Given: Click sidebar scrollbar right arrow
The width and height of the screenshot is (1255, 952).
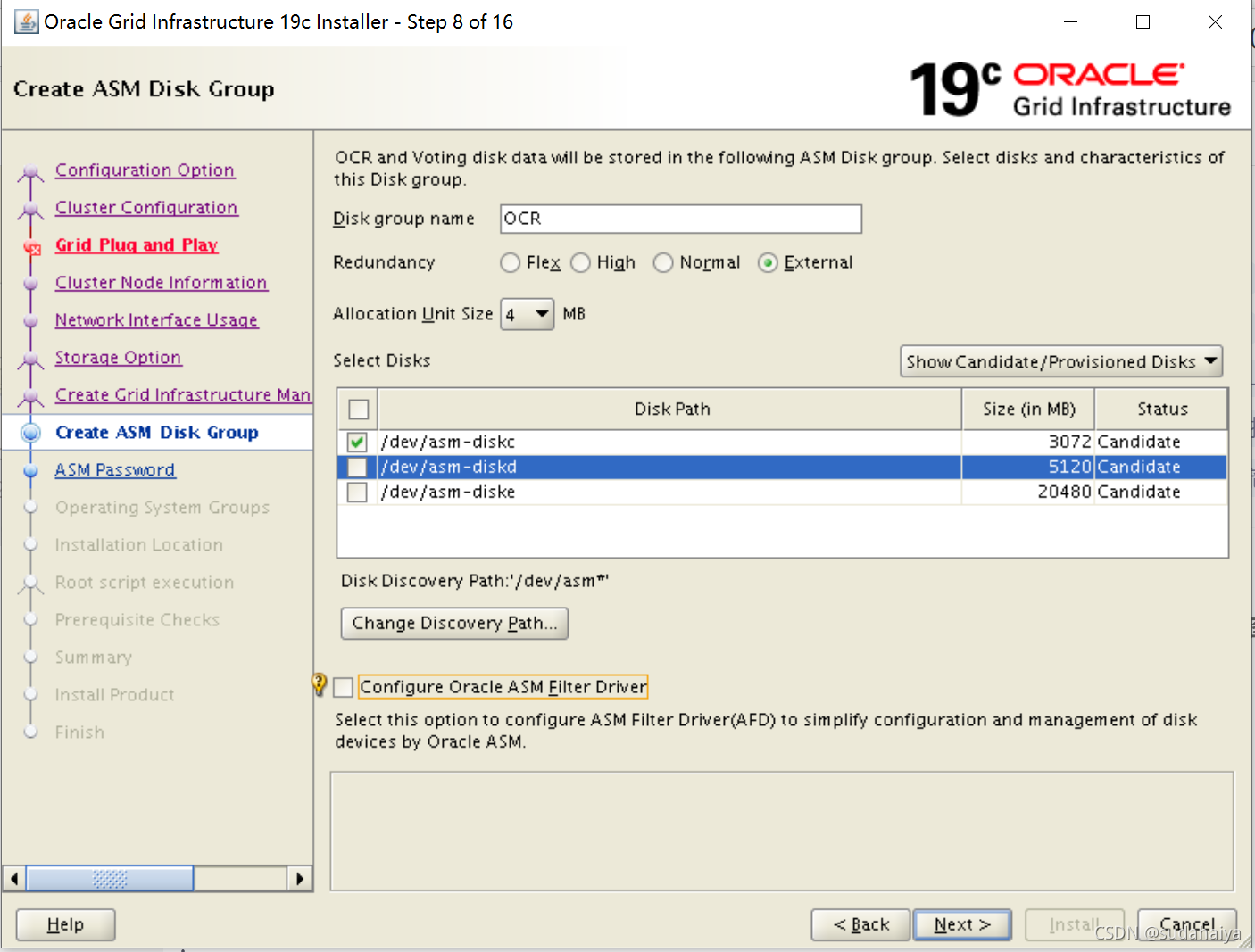Looking at the screenshot, I should coord(301,879).
